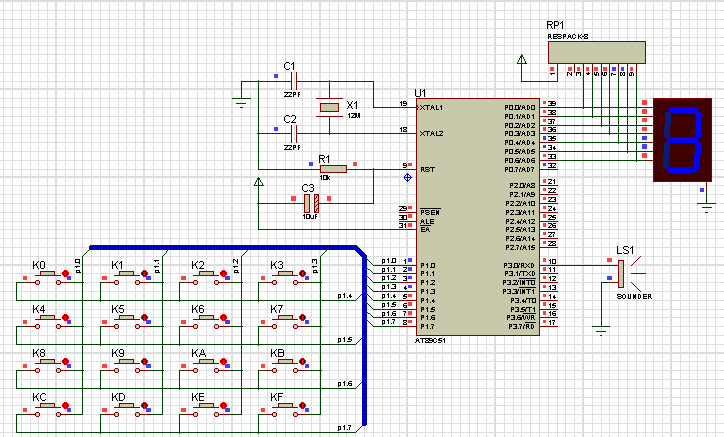
Task: Click the 12M crystal value text
Action: pyautogui.click(x=354, y=116)
